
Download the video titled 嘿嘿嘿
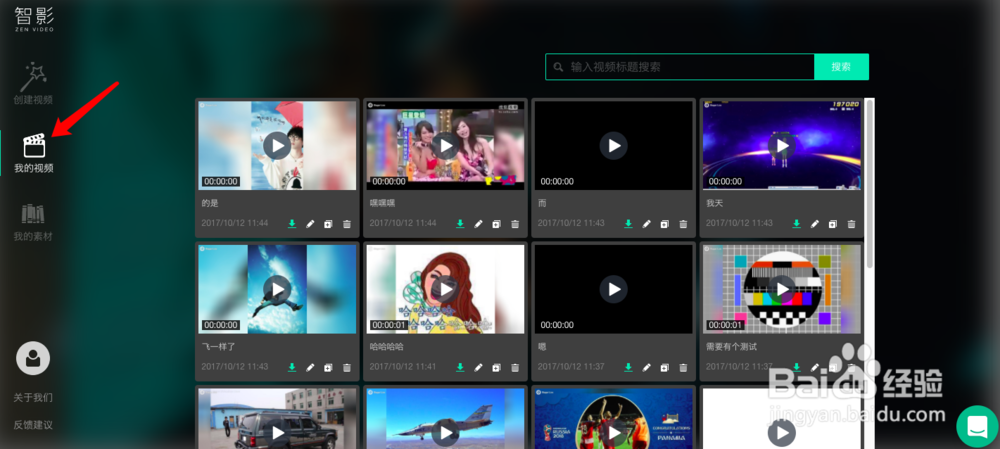pyautogui.click(x=460, y=224)
